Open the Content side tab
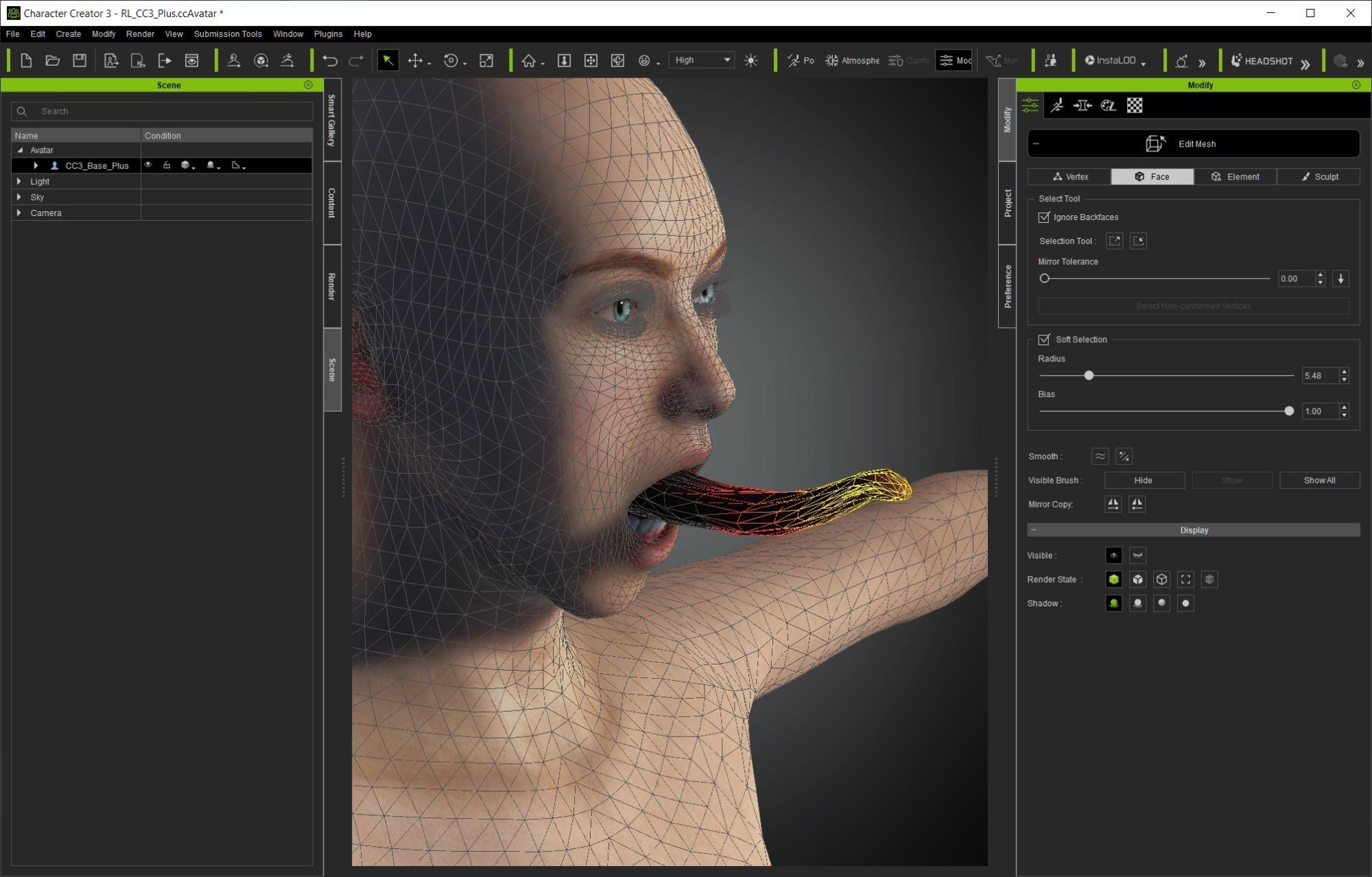The height and width of the screenshot is (877, 1372). [332, 203]
